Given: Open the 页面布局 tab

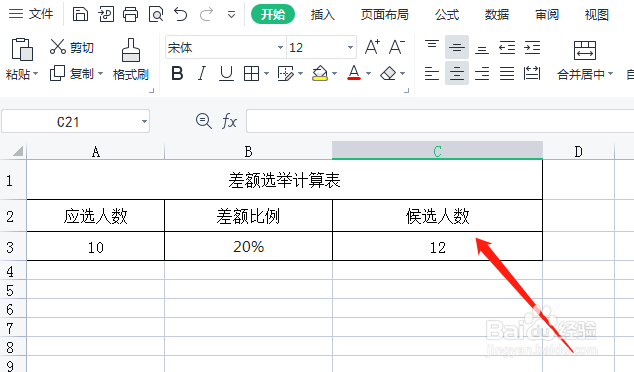Looking at the screenshot, I should (x=385, y=15).
